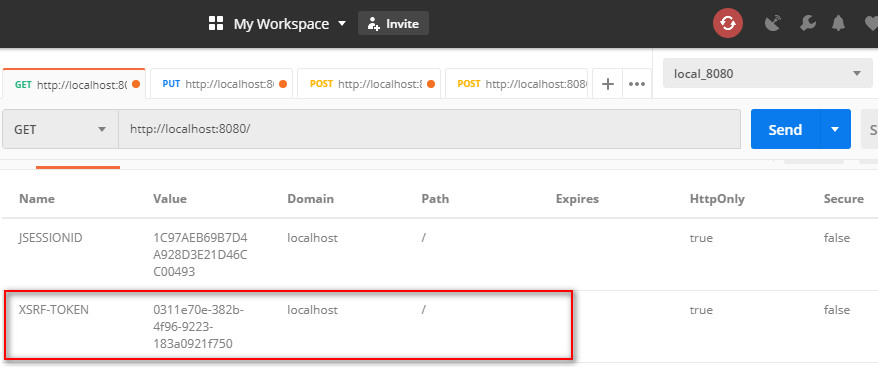Click the Send button
The width and height of the screenshot is (878, 367).
pyautogui.click(x=785, y=129)
